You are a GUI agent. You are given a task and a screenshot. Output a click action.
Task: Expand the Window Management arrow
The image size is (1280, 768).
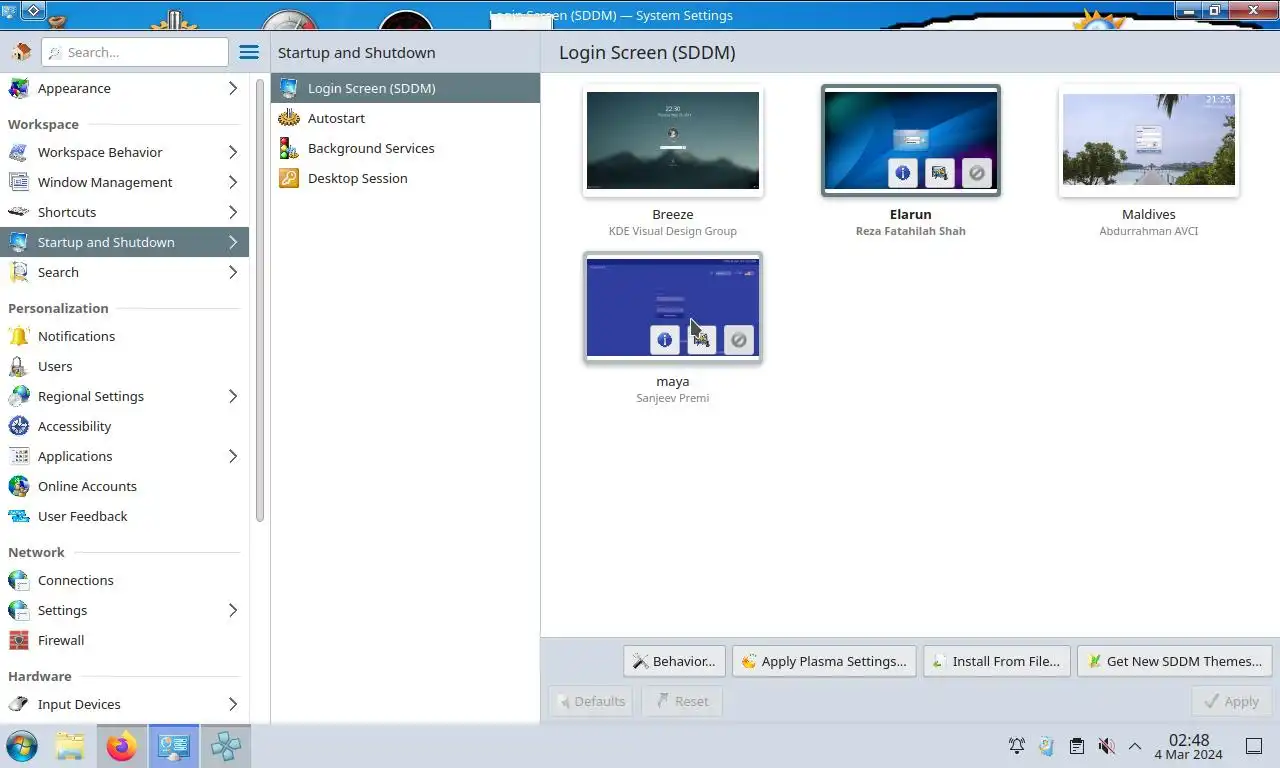(x=233, y=182)
